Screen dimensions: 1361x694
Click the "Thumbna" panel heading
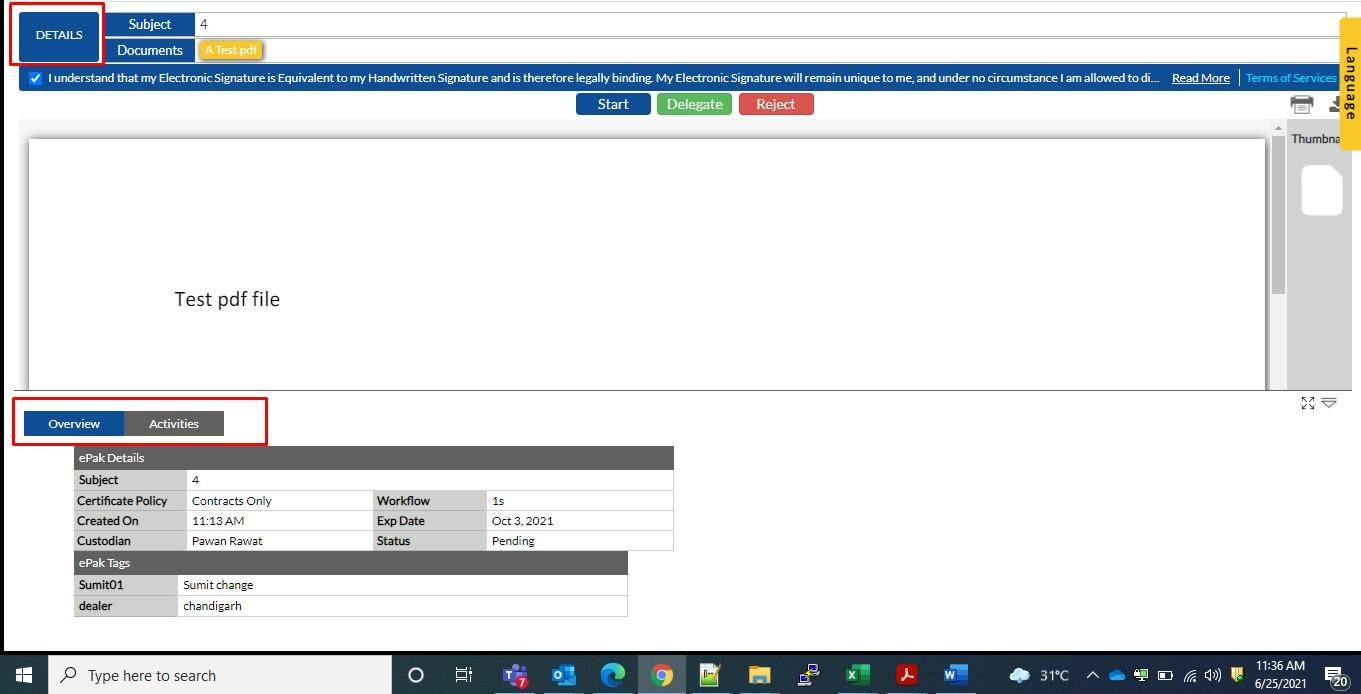pyautogui.click(x=1315, y=139)
